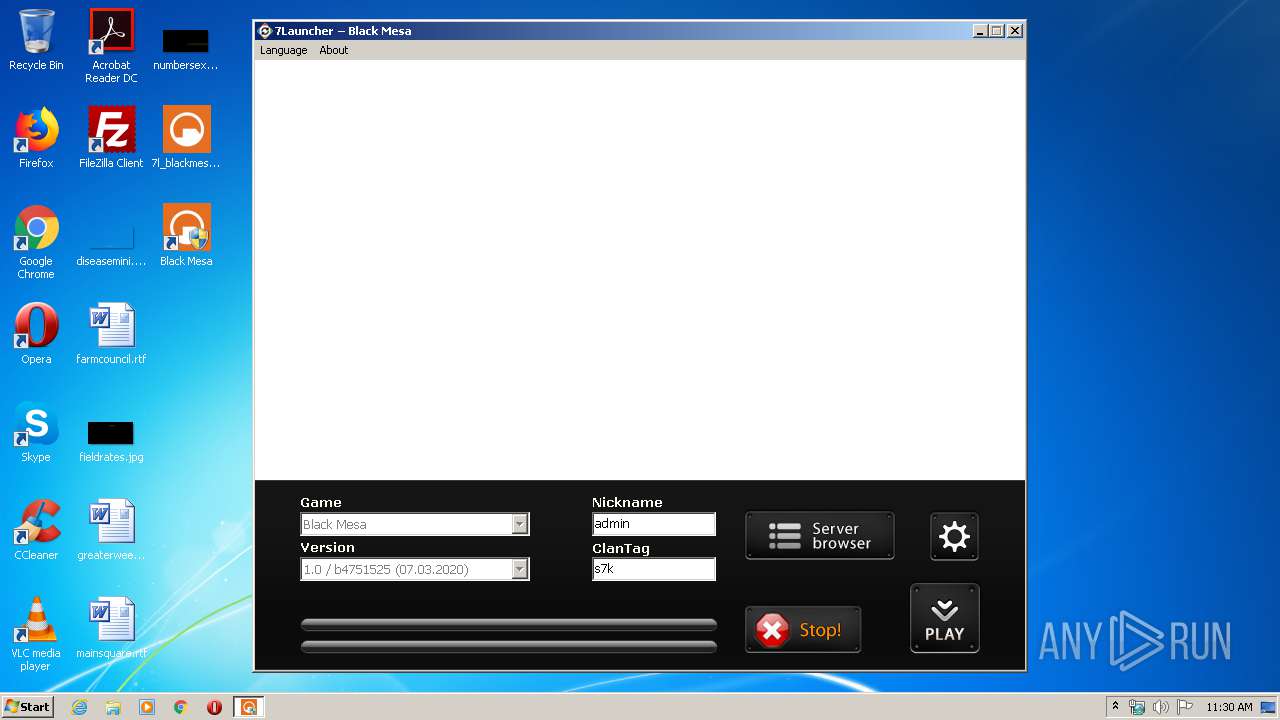Open Acrobat Reader DC shortcut
This screenshot has height=720, width=1280.
click(x=111, y=46)
